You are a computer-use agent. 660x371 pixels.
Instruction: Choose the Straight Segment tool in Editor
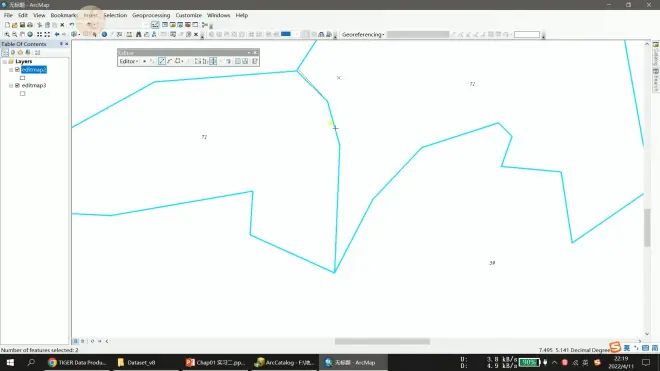[x=162, y=61]
